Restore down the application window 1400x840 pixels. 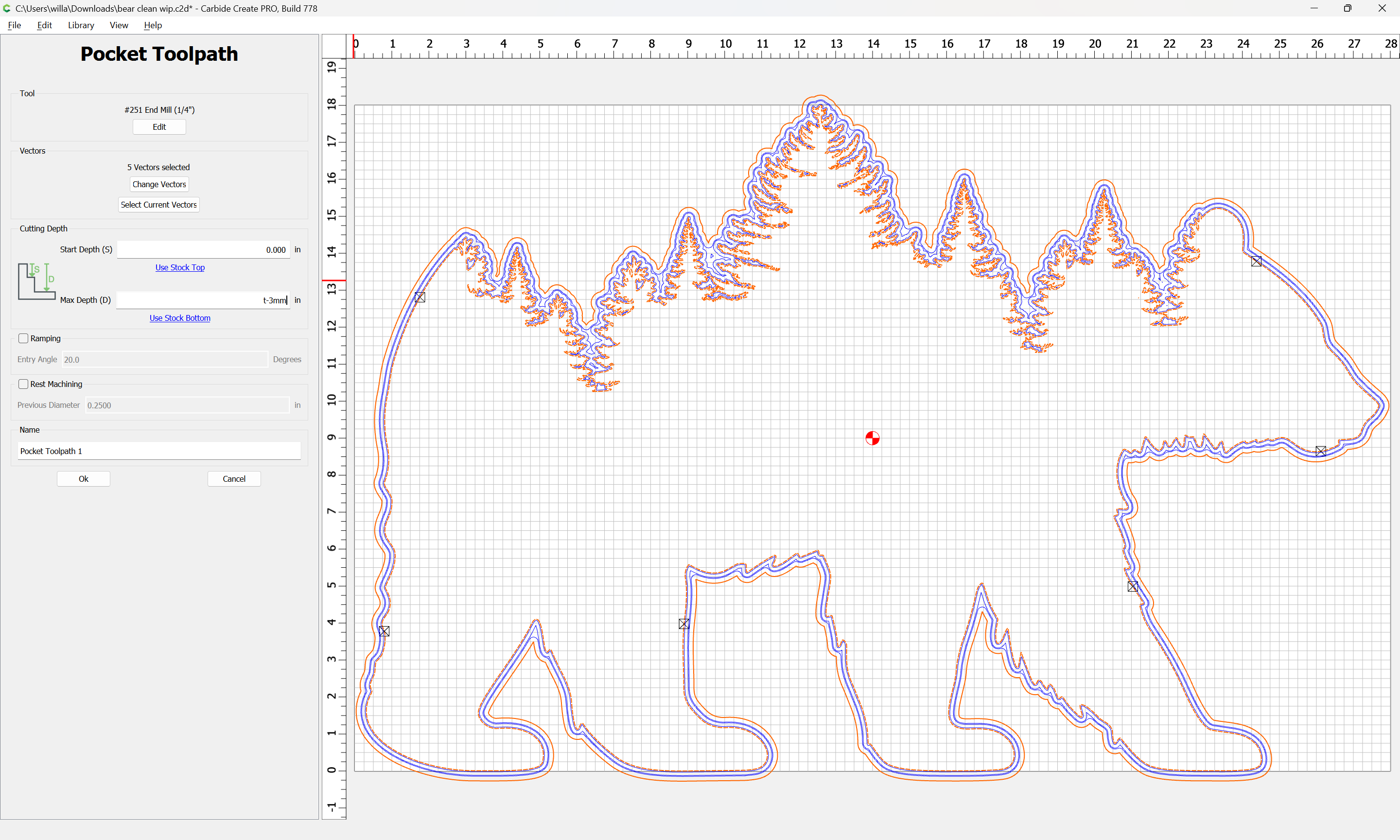point(1347,8)
